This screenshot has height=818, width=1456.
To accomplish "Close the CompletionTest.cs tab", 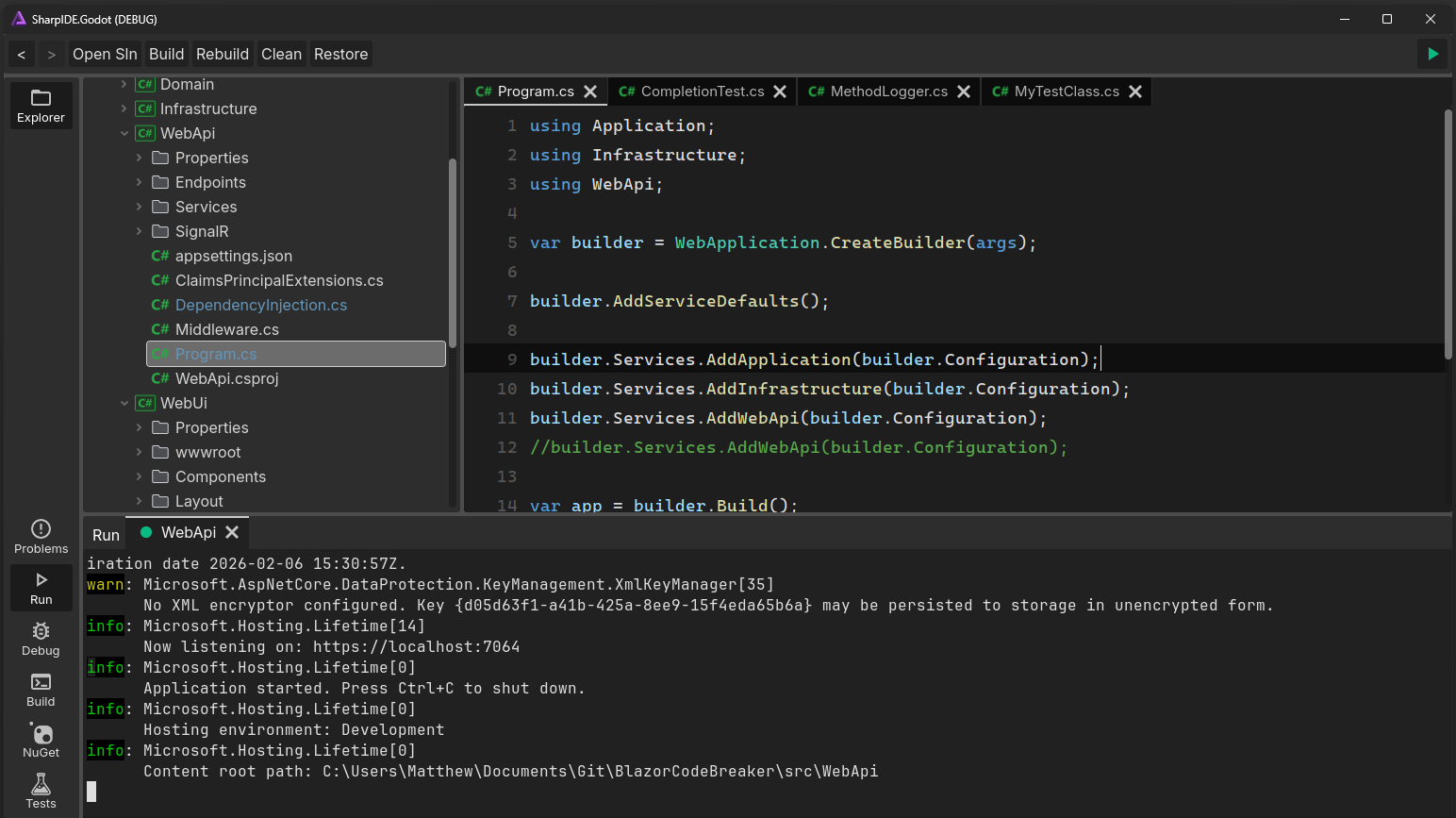I will point(780,92).
